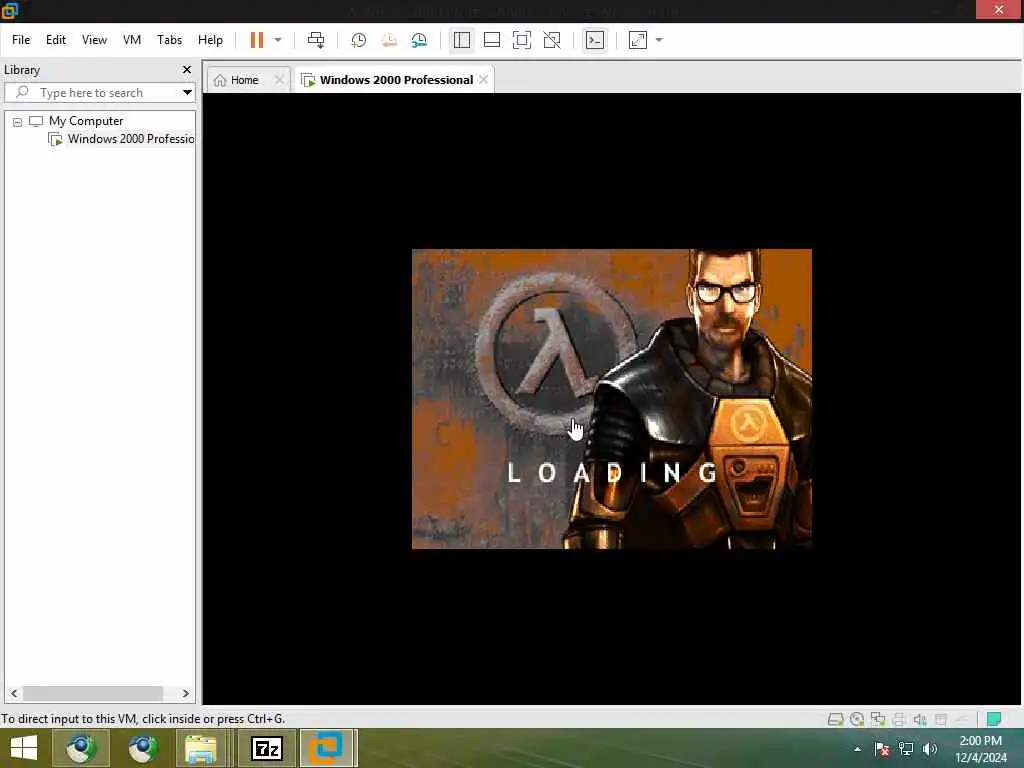
Task: Toggle the library sidebar view icon
Action: coord(462,40)
